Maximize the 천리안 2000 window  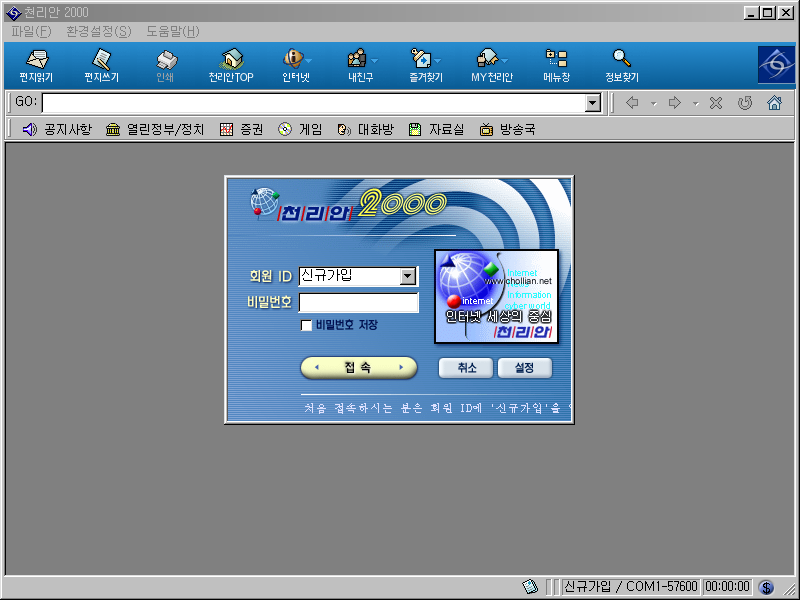point(767,13)
